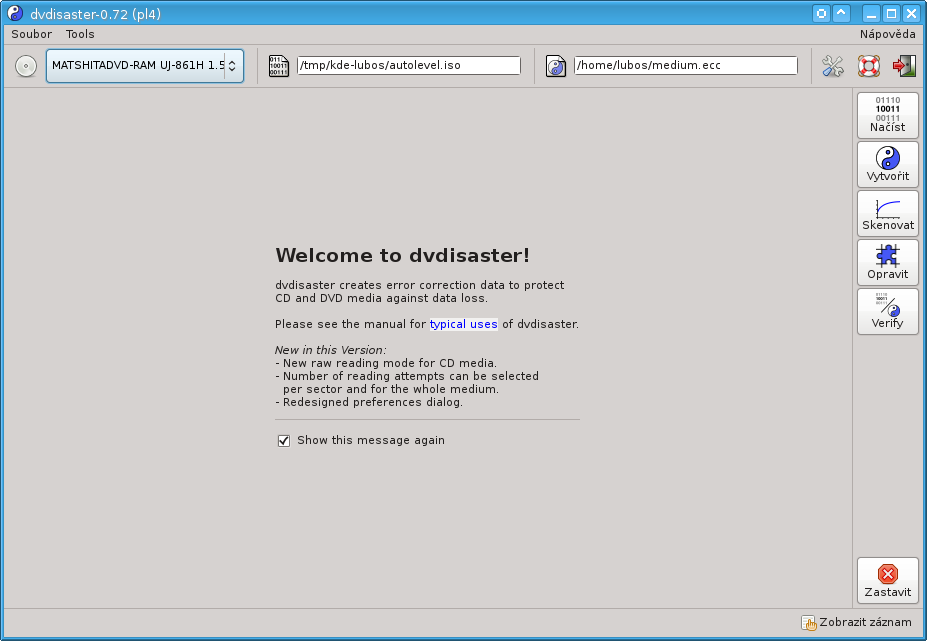
Task: Open the MATSHITADVD-RAM drive dropdown
Action: click(145, 66)
